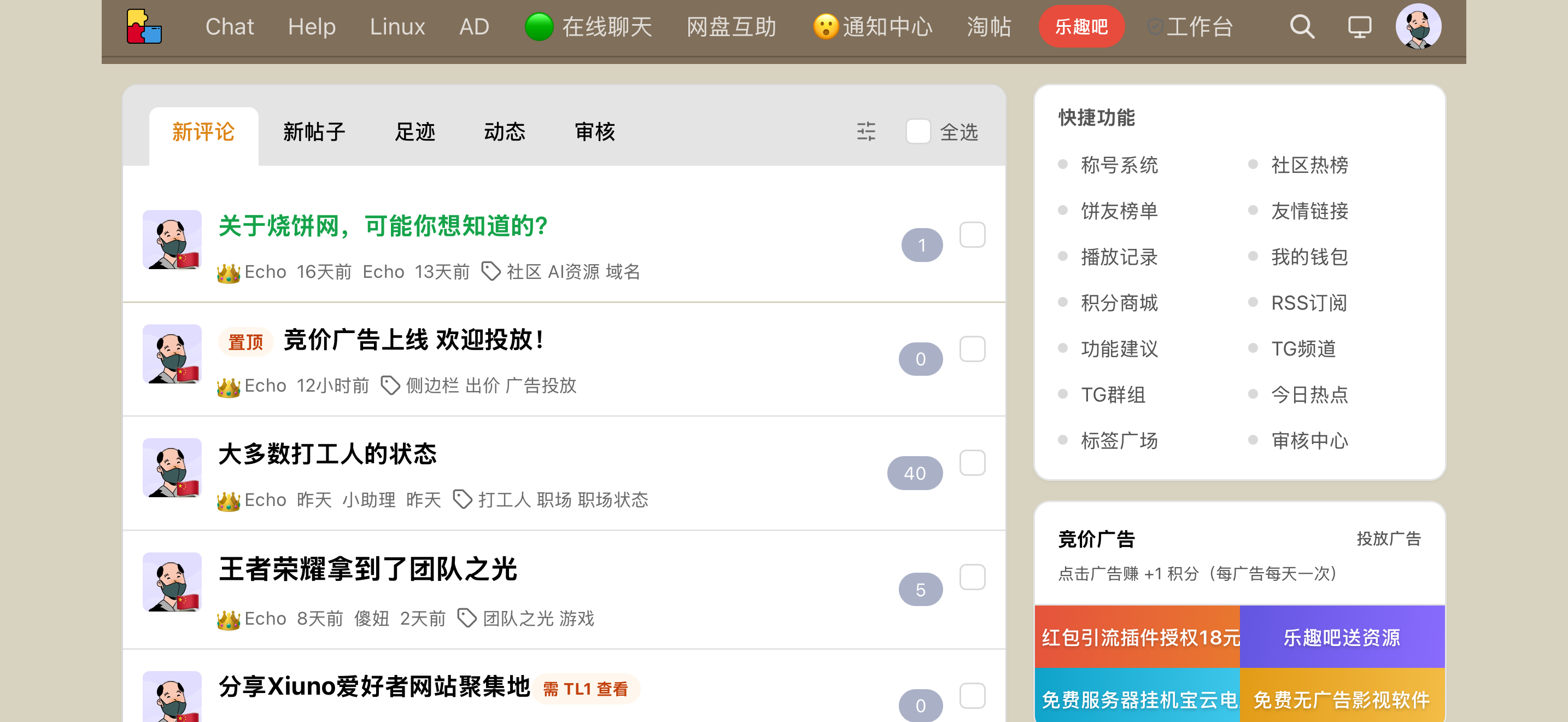Open RSS订阅 quick link
This screenshot has width=1568, height=722.
point(1309,302)
